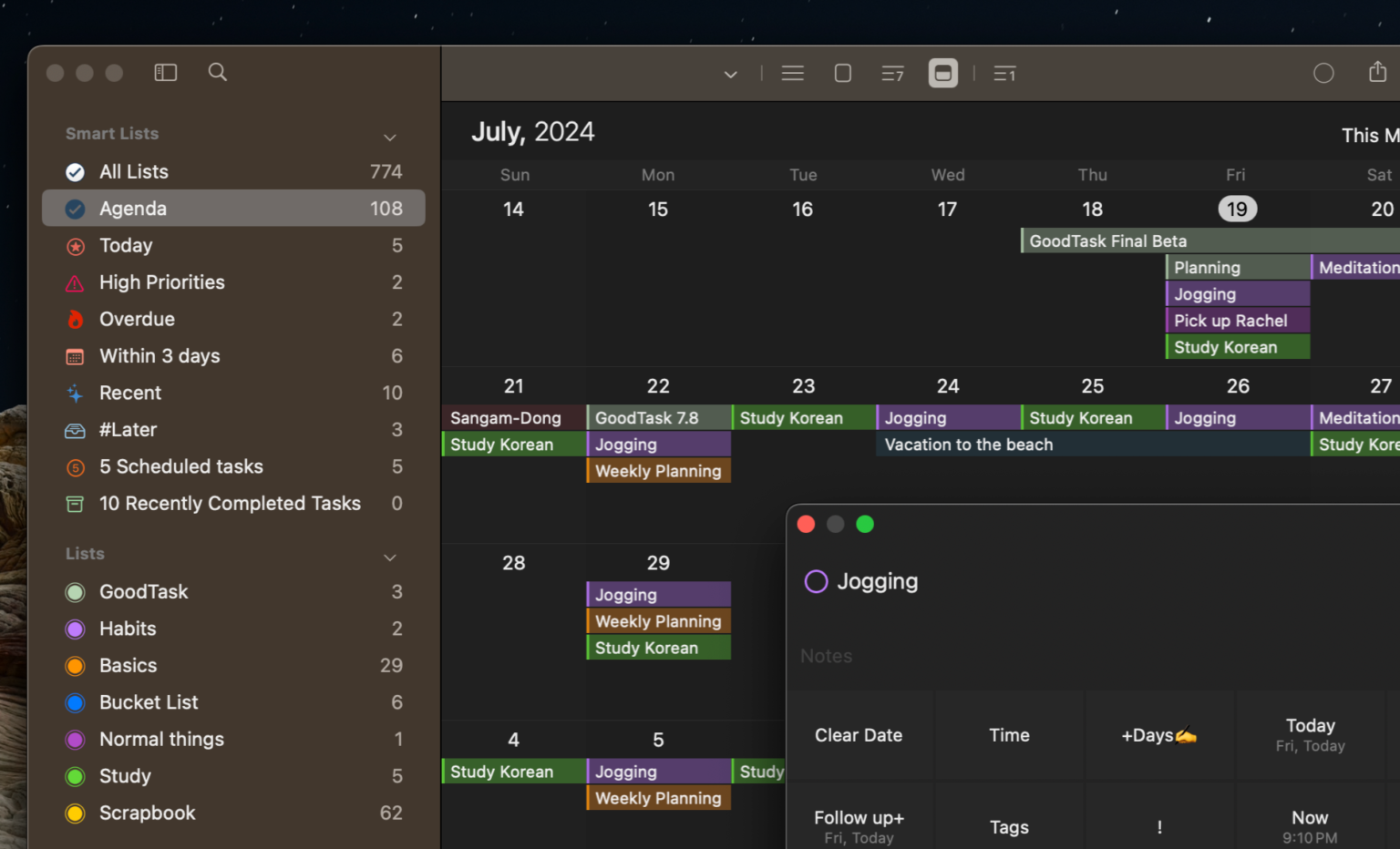Open the Share icon in the toolbar
Viewport: 1400px width, 849px height.
click(x=1377, y=71)
